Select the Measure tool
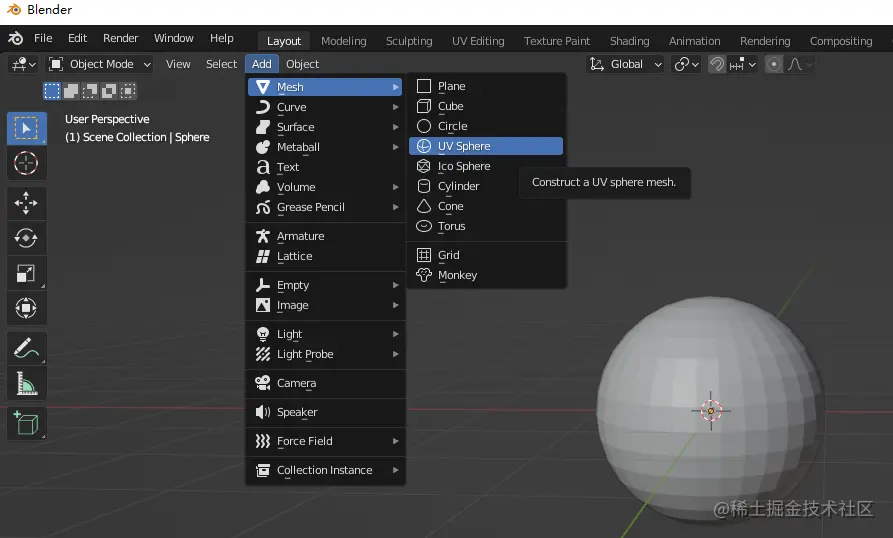 [x=26, y=383]
